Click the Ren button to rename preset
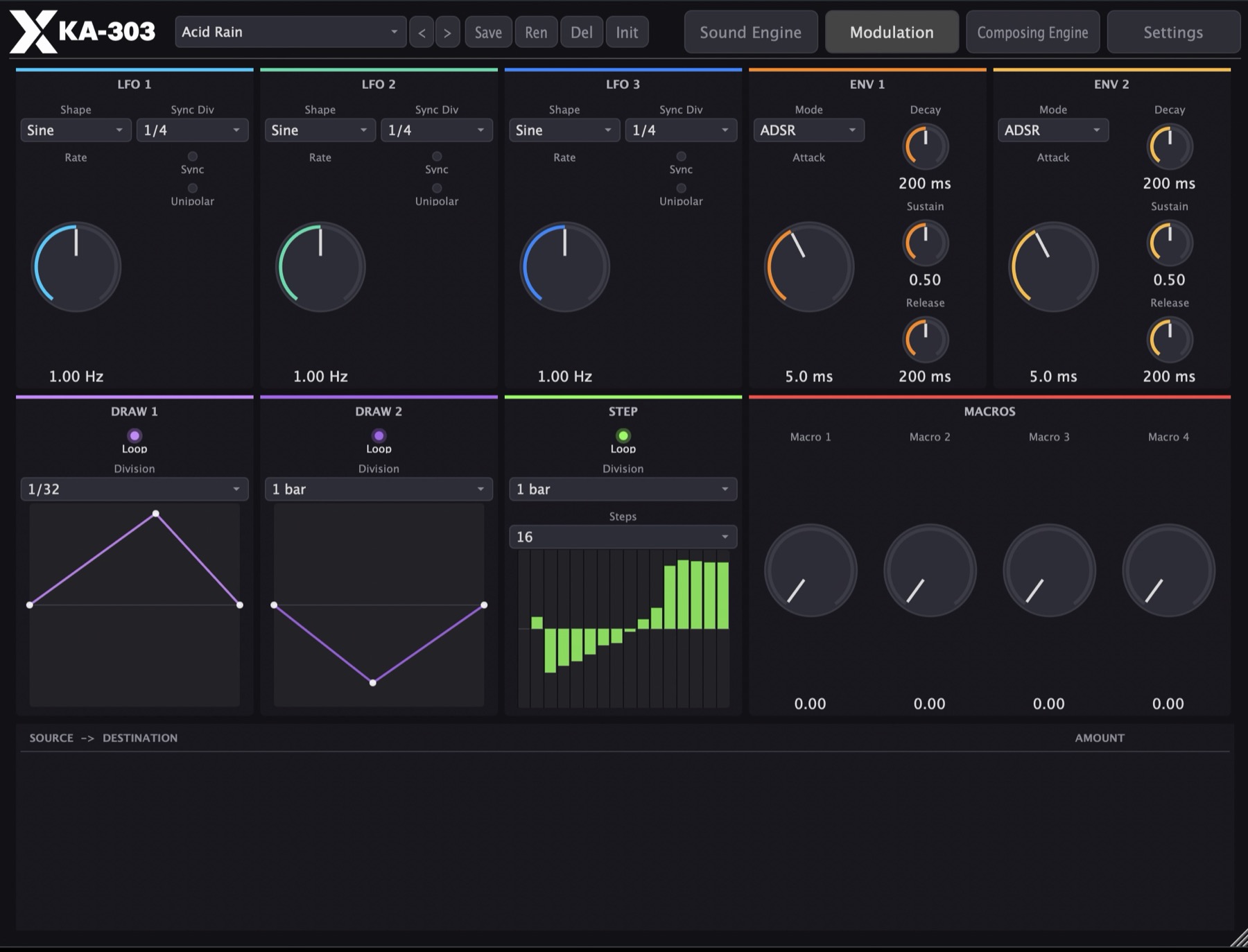 click(536, 33)
